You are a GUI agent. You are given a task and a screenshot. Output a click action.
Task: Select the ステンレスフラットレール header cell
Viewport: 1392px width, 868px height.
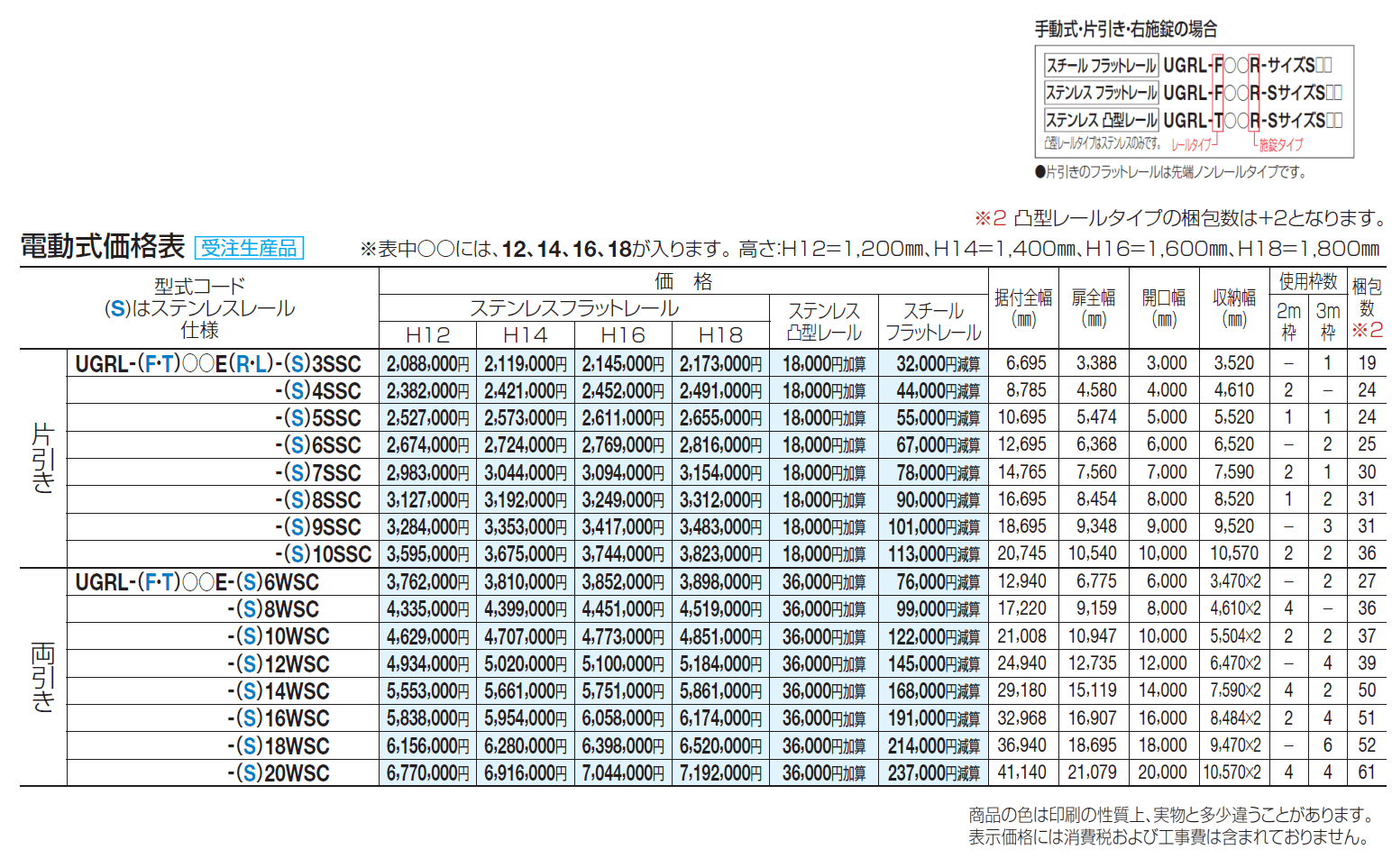[573, 306]
